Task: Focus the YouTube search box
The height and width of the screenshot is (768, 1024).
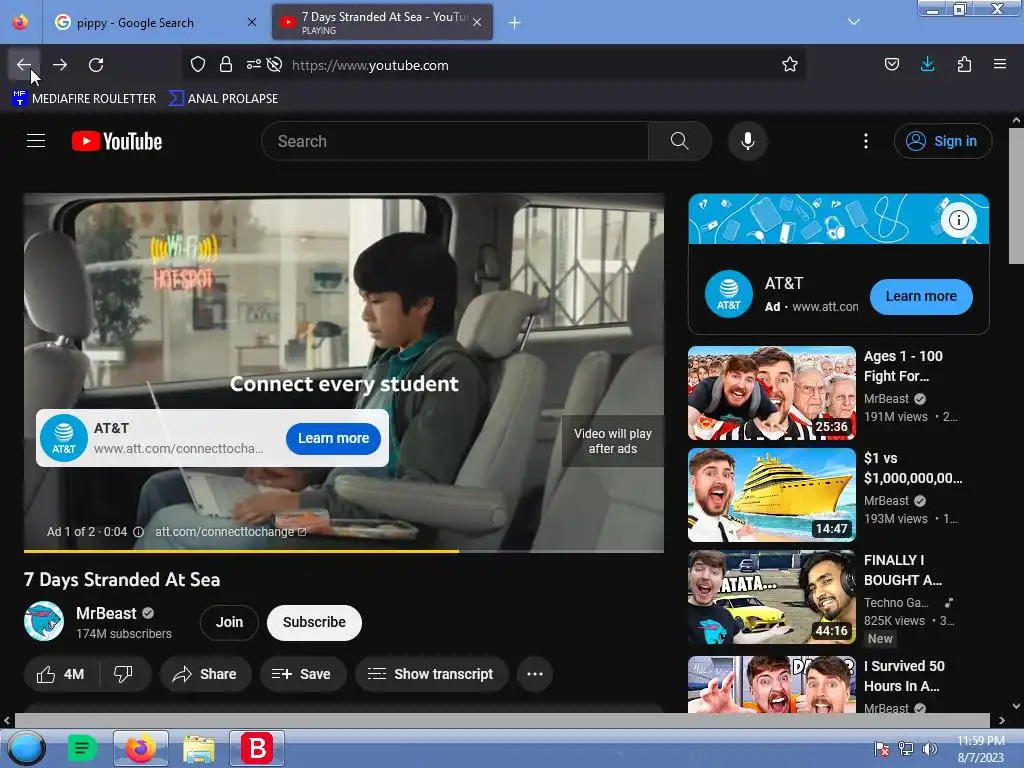Action: pyautogui.click(x=455, y=141)
